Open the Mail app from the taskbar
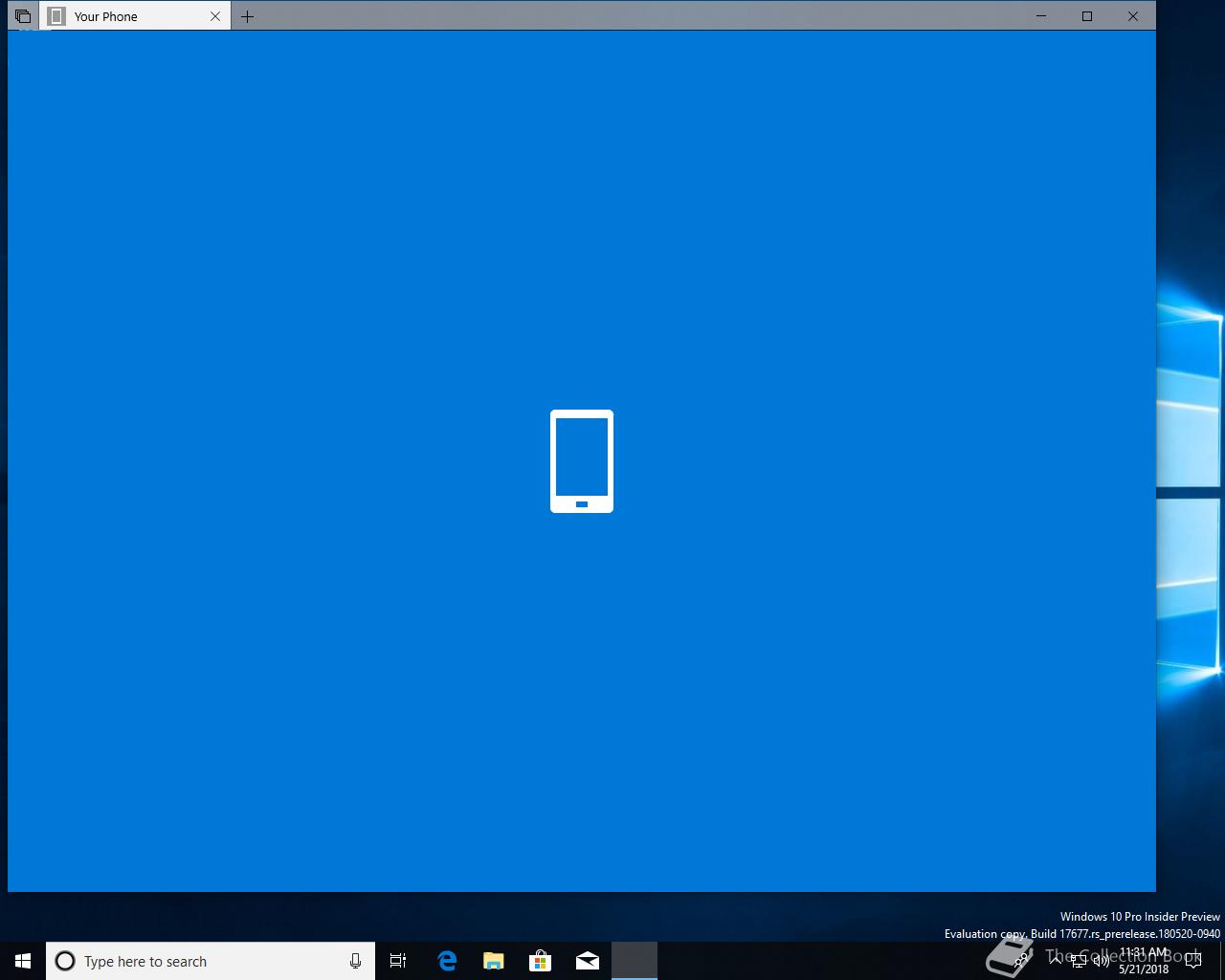 coord(588,961)
